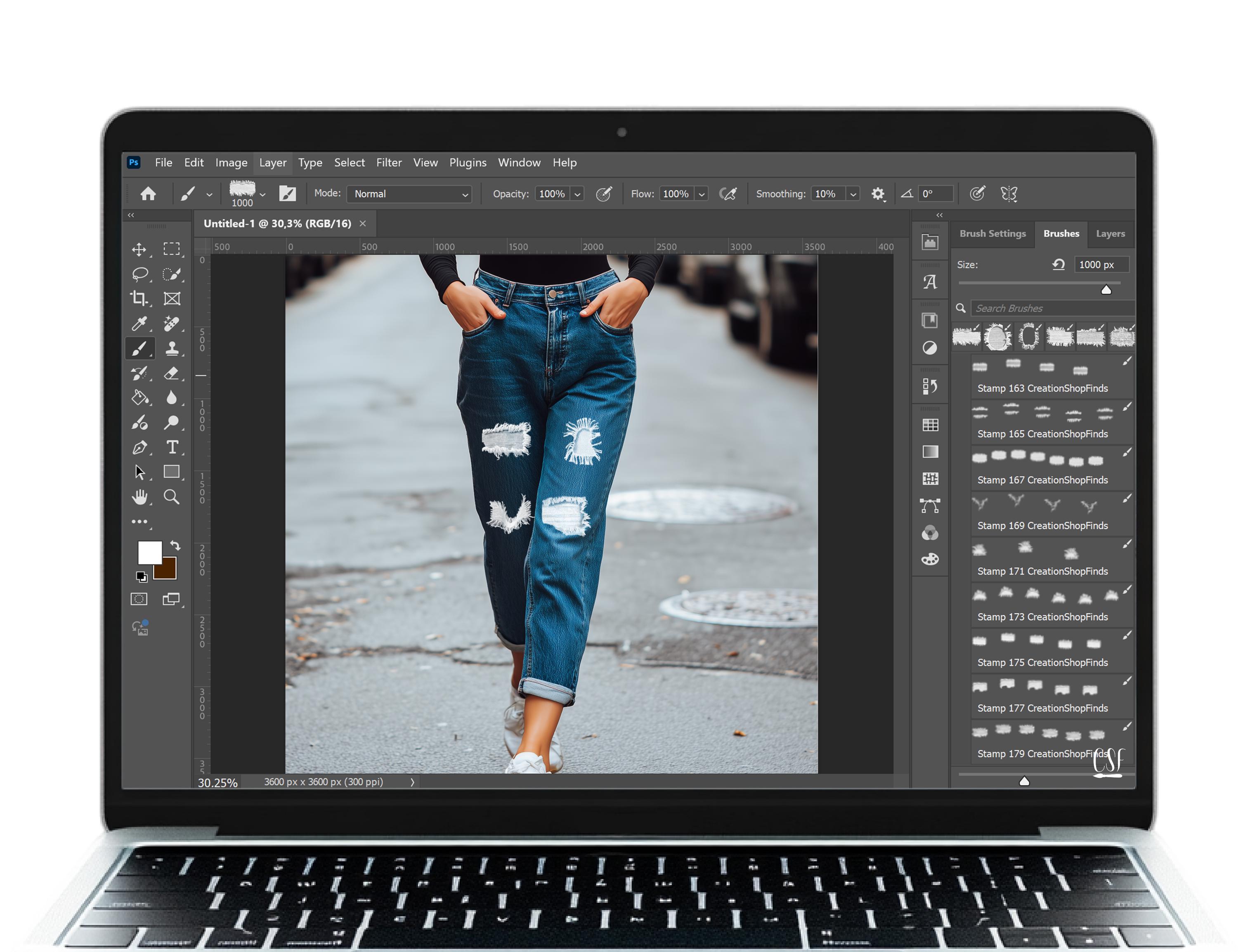The height and width of the screenshot is (952, 1238).
Task: Toggle pressure for opacity
Action: [x=604, y=194]
